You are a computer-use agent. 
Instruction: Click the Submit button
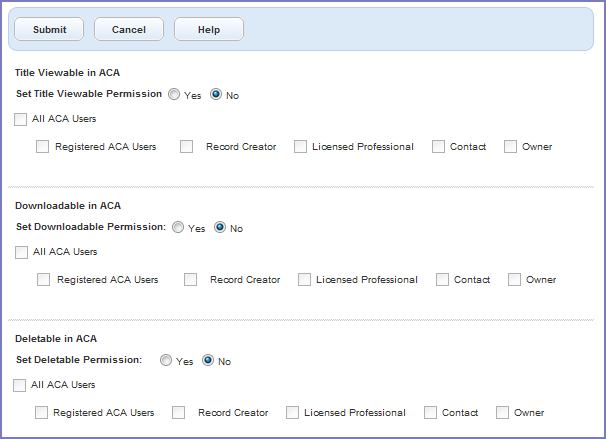tap(49, 30)
